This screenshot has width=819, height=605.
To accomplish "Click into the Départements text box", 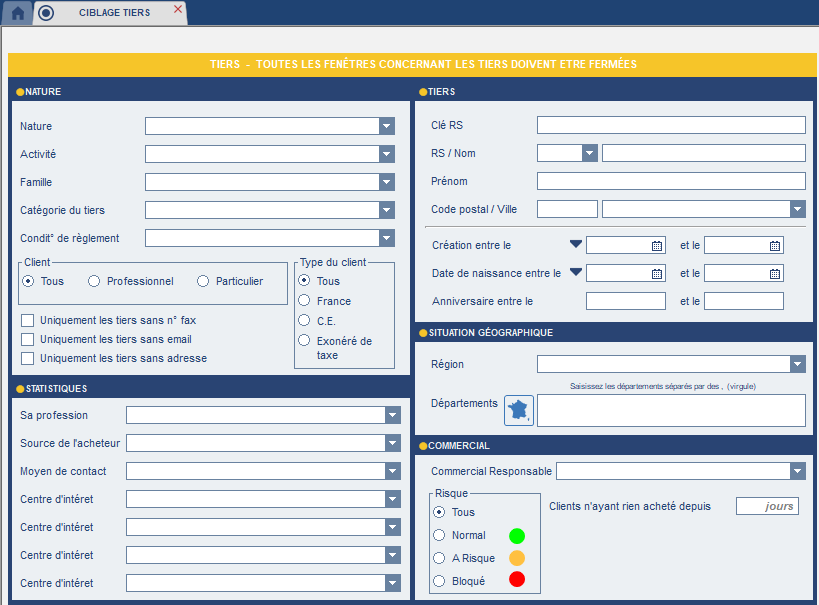I will click(671, 411).
